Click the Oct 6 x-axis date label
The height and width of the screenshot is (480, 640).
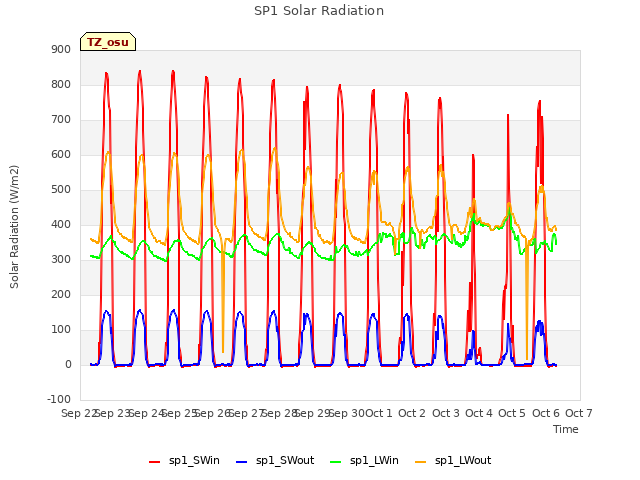coord(546,413)
